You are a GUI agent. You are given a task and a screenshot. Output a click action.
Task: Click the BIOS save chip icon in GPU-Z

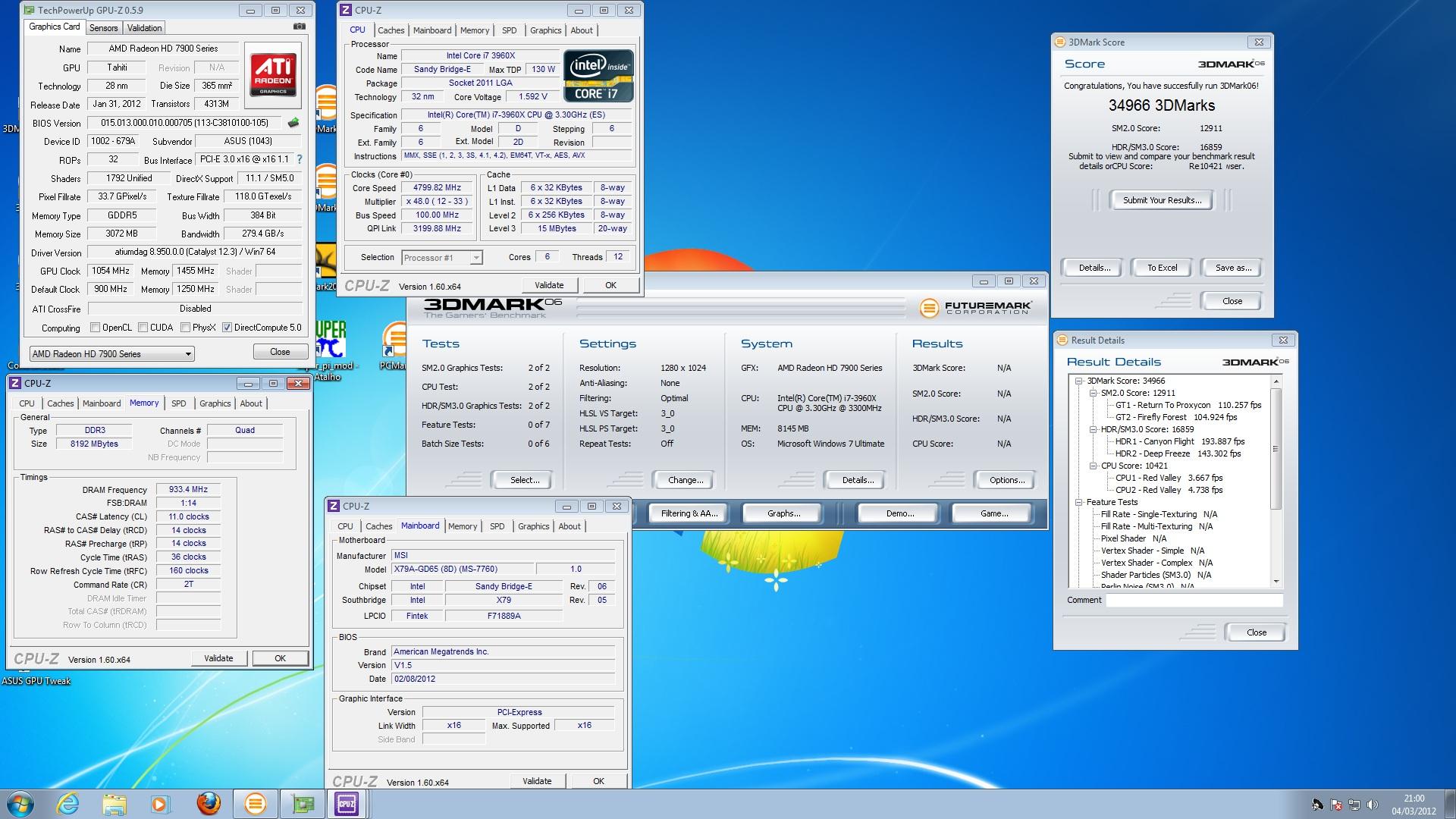click(293, 122)
